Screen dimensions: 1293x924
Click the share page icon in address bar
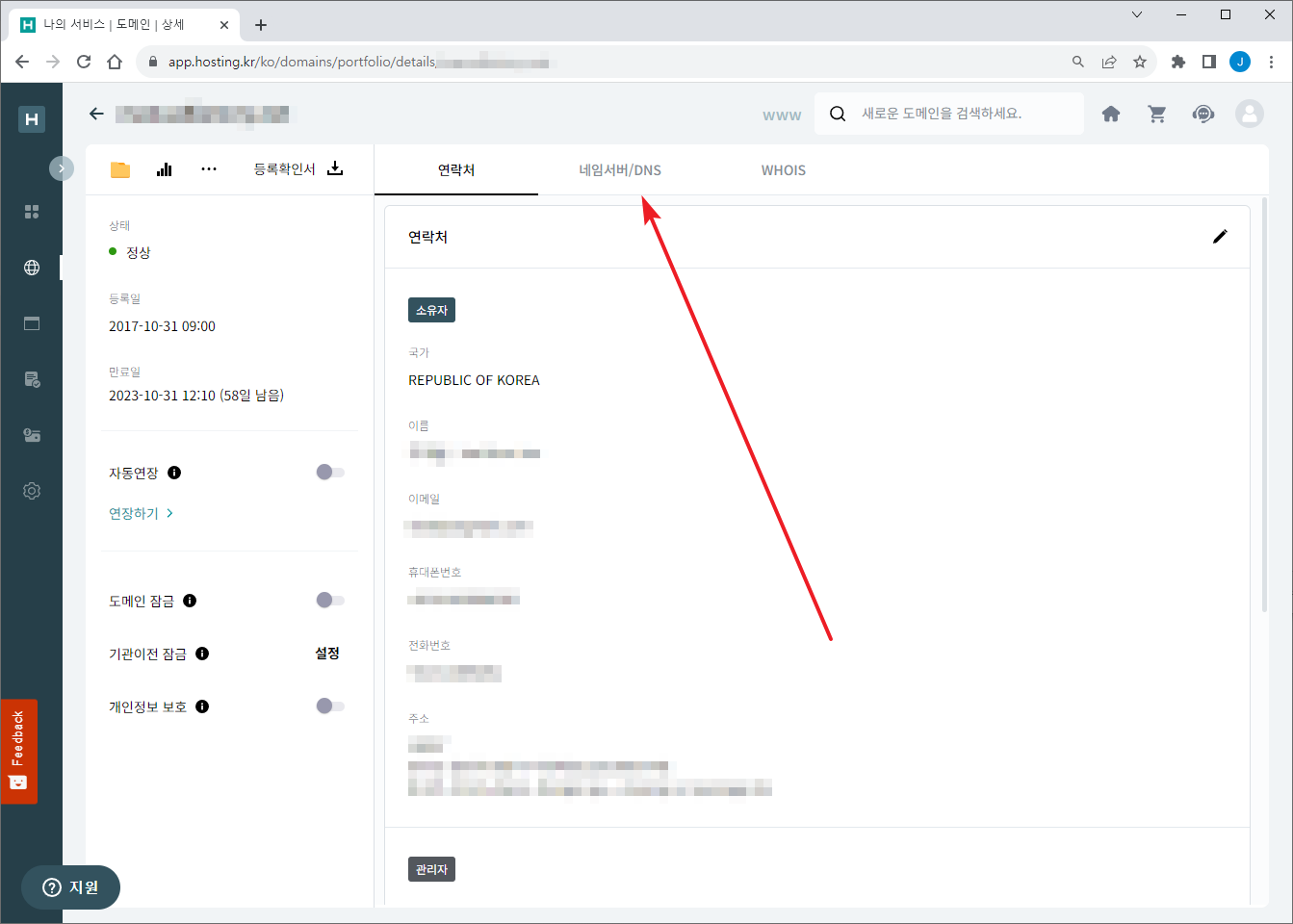1109,62
